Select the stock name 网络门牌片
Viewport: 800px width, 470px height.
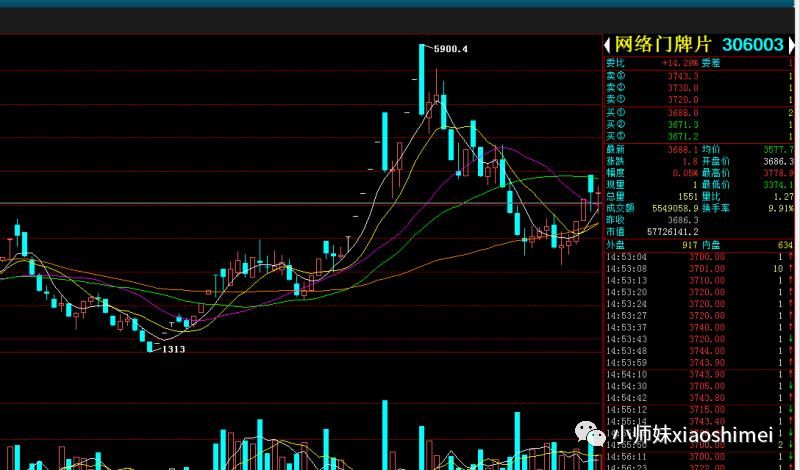[662, 45]
